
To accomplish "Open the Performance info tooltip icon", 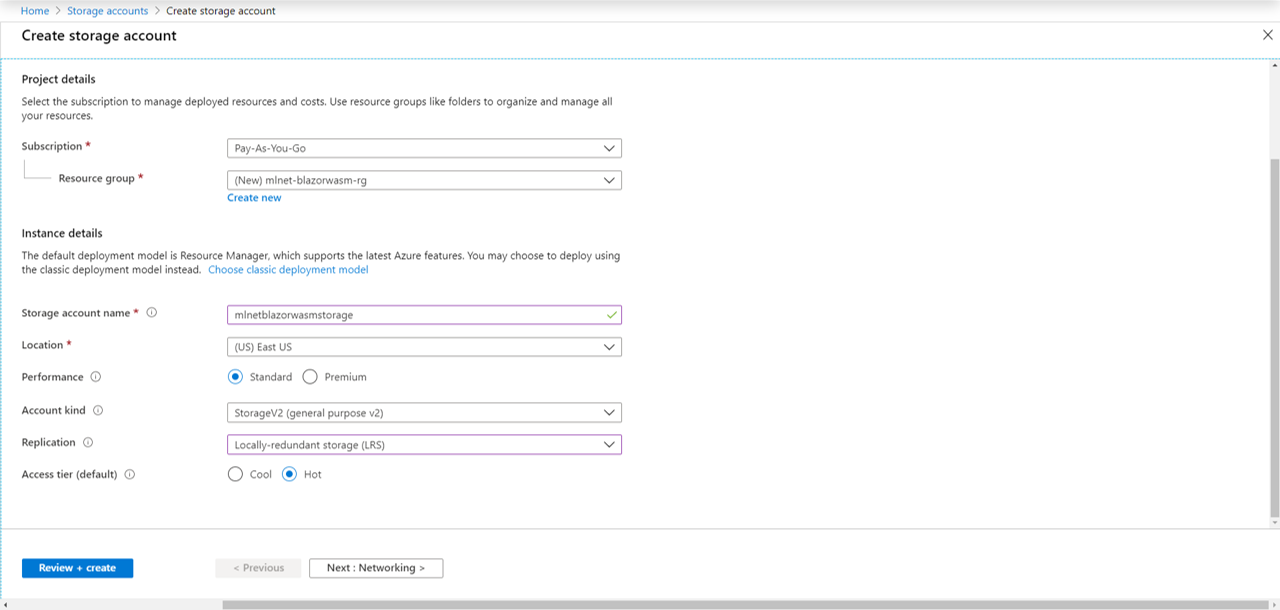I will (x=97, y=377).
